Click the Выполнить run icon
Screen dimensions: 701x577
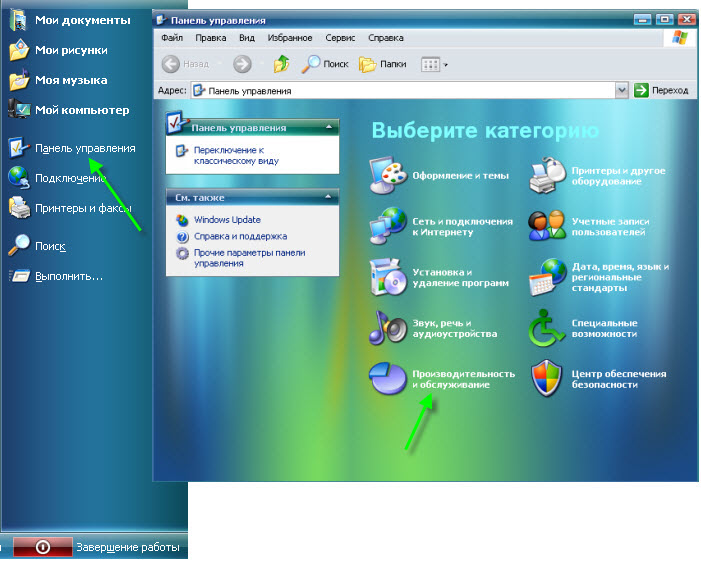pyautogui.click(x=20, y=276)
